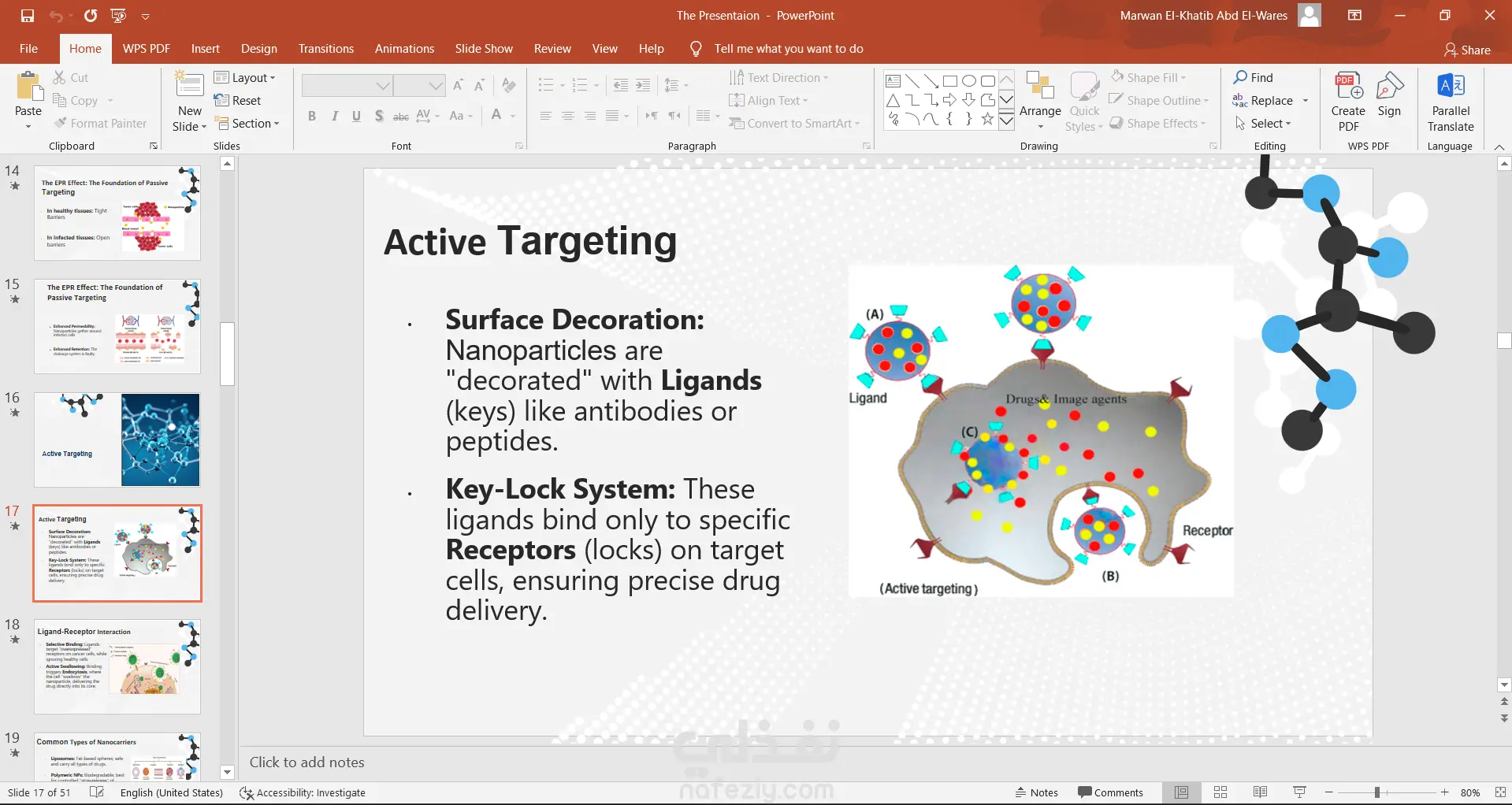Screen dimensions: 1512x805
Task: Select the star shape in shapes gallery
Action: click(987, 119)
